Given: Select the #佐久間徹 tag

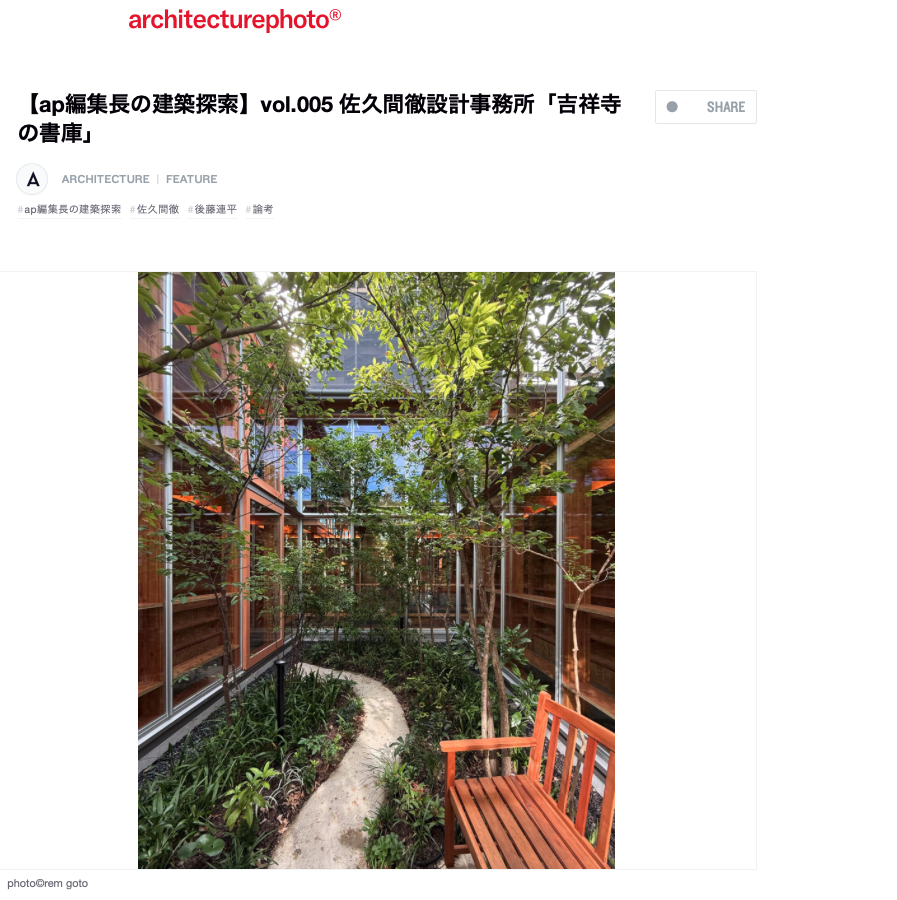Looking at the screenshot, I should pyautogui.click(x=155, y=210).
